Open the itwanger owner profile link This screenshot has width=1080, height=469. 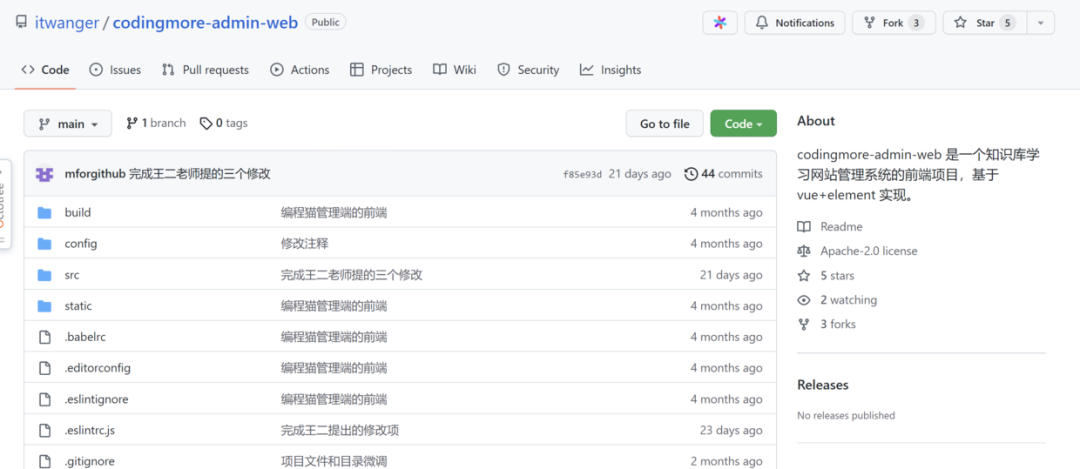(x=67, y=23)
